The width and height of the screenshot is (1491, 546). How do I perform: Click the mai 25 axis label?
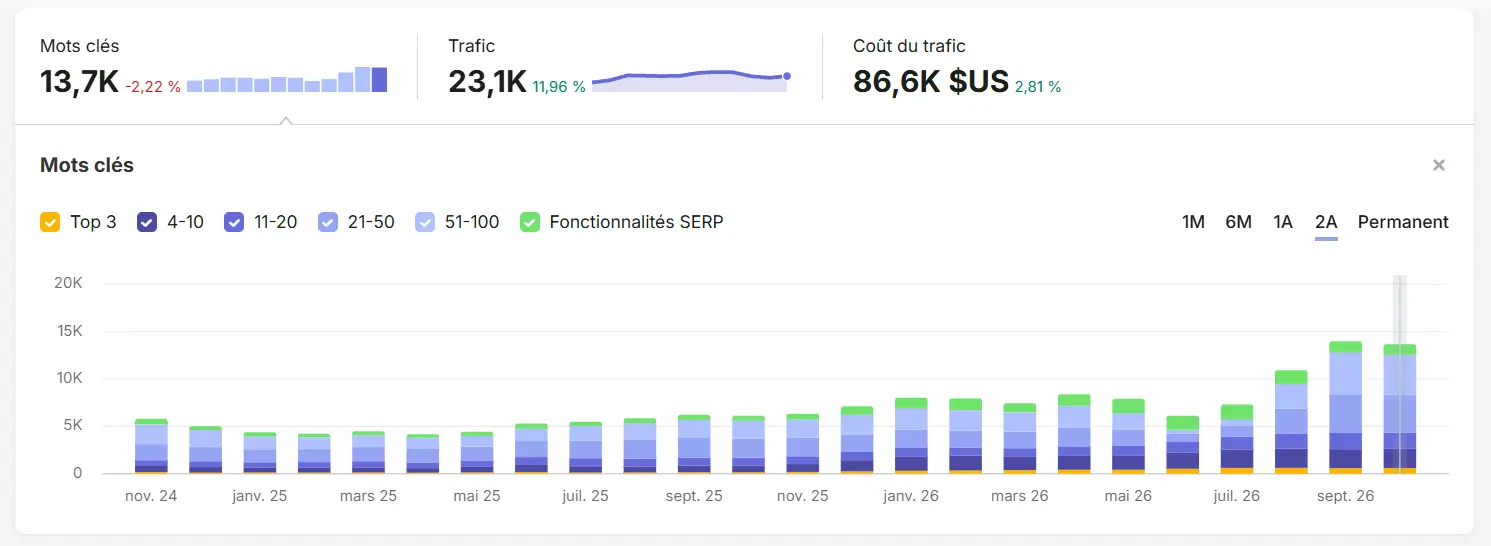tap(477, 496)
